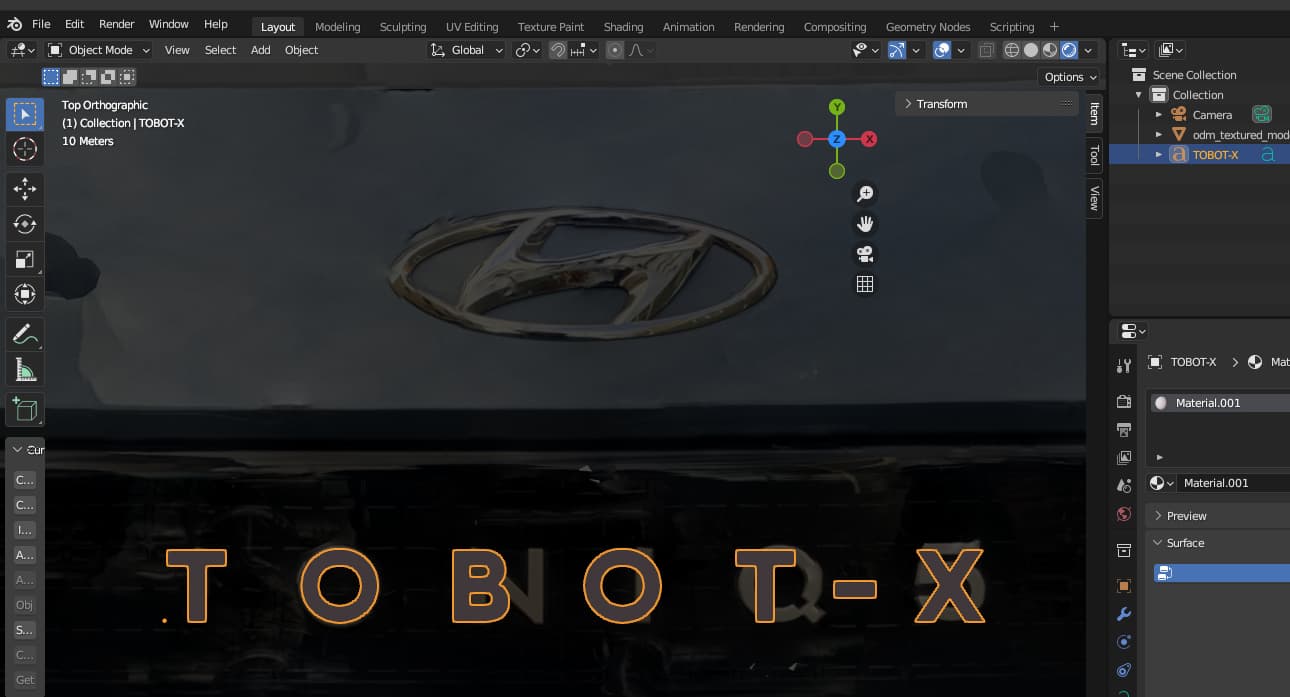Open the Render menu
This screenshot has width=1290, height=697.
coord(116,24)
